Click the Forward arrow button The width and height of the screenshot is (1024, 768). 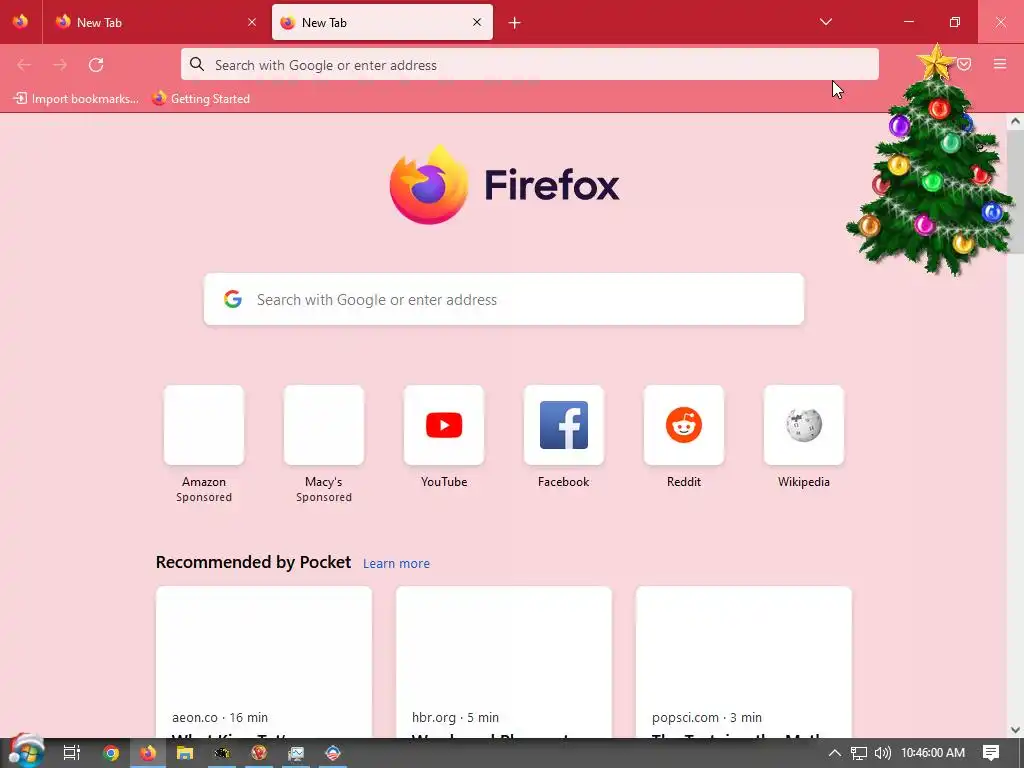click(x=60, y=65)
